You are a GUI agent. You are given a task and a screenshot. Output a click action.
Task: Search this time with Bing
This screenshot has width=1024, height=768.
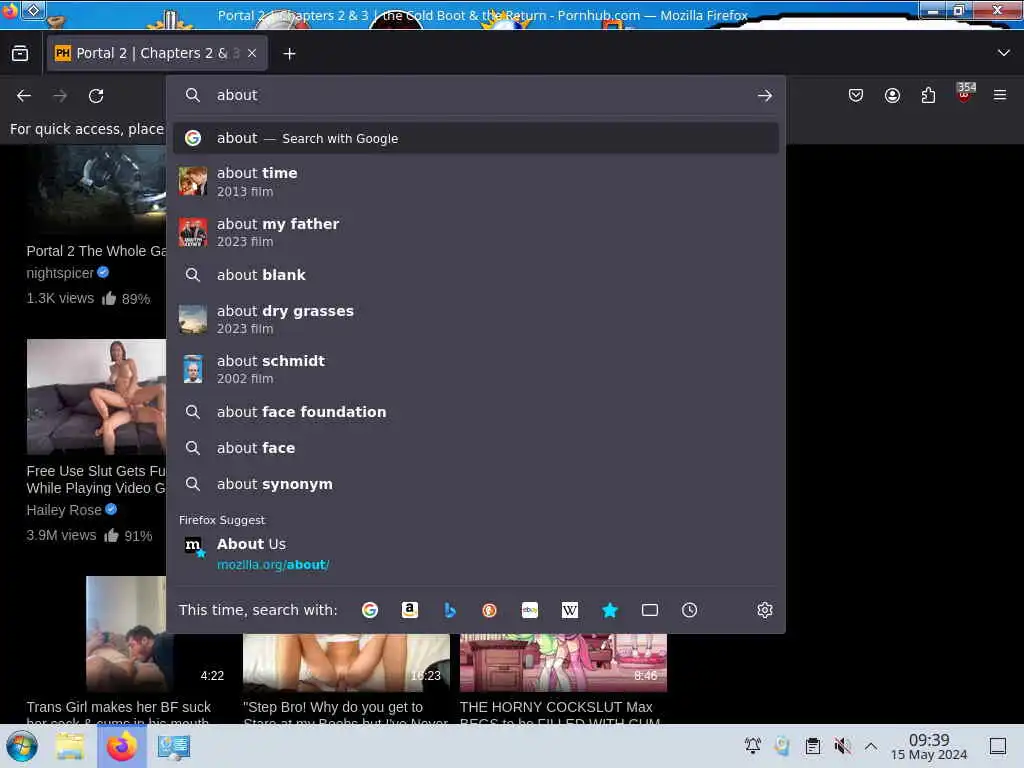[450, 610]
